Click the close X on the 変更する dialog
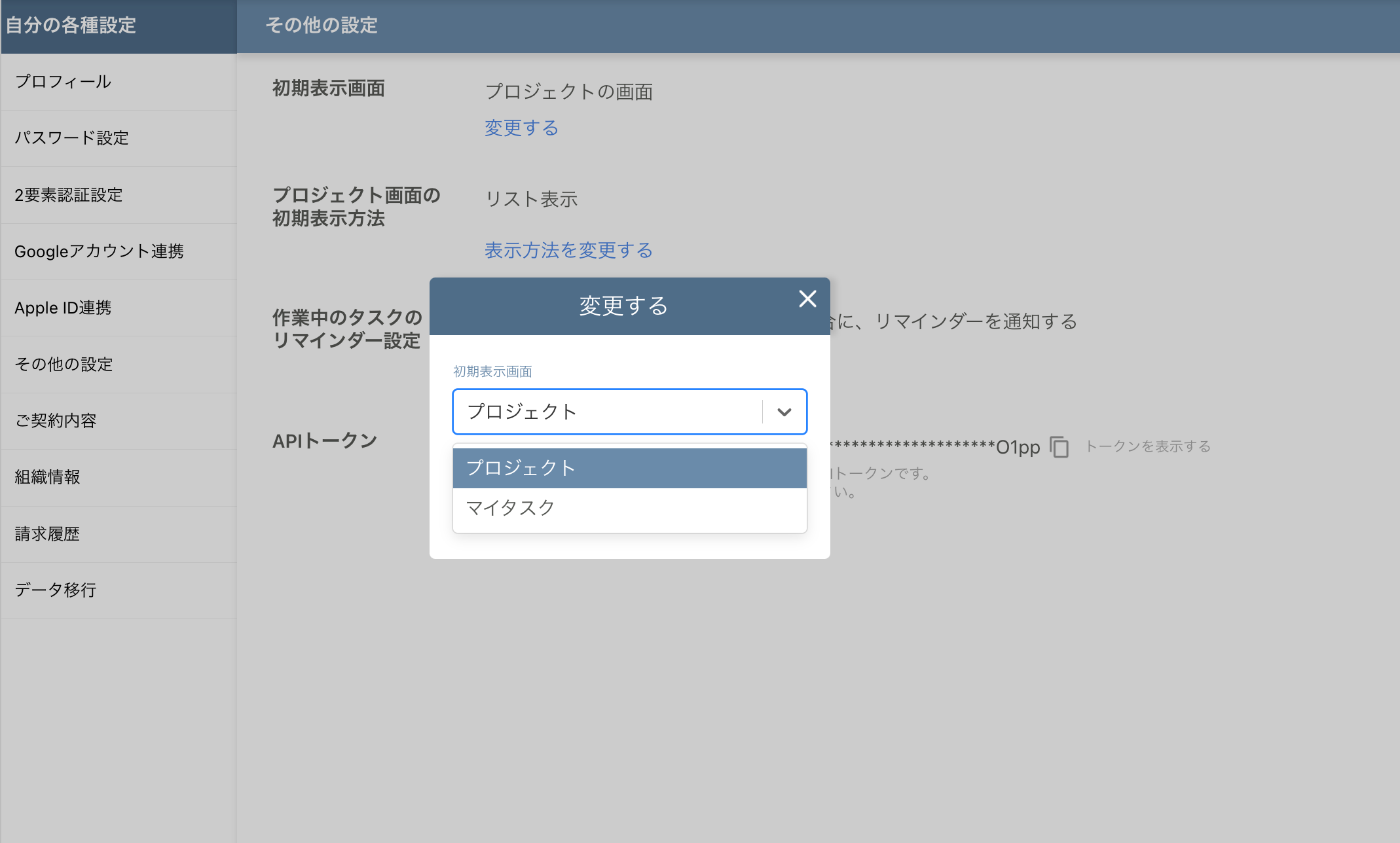Screen dimensions: 1400x843 pyautogui.click(x=807, y=299)
